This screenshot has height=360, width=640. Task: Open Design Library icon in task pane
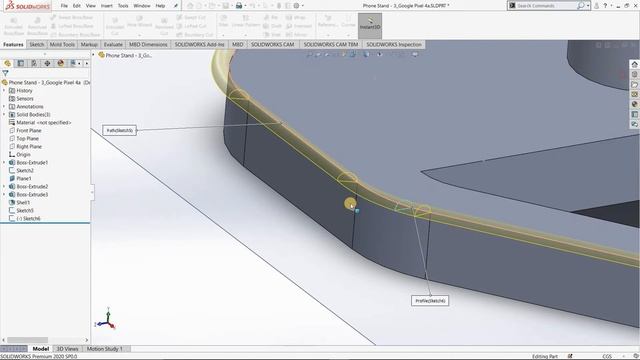634,74
